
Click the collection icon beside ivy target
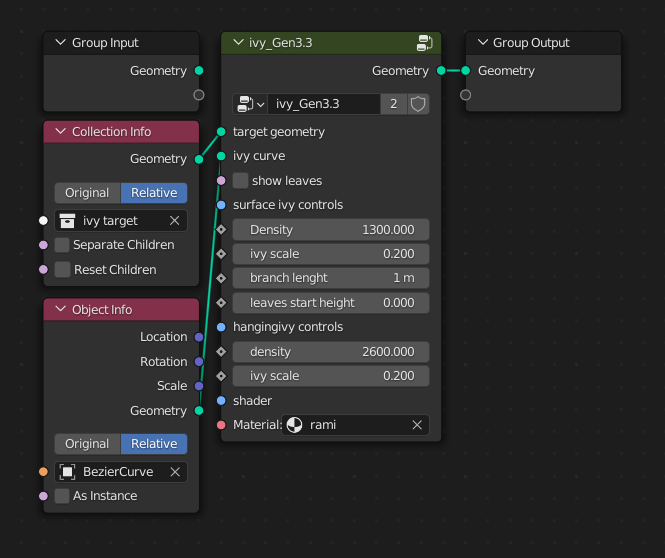pos(67,220)
